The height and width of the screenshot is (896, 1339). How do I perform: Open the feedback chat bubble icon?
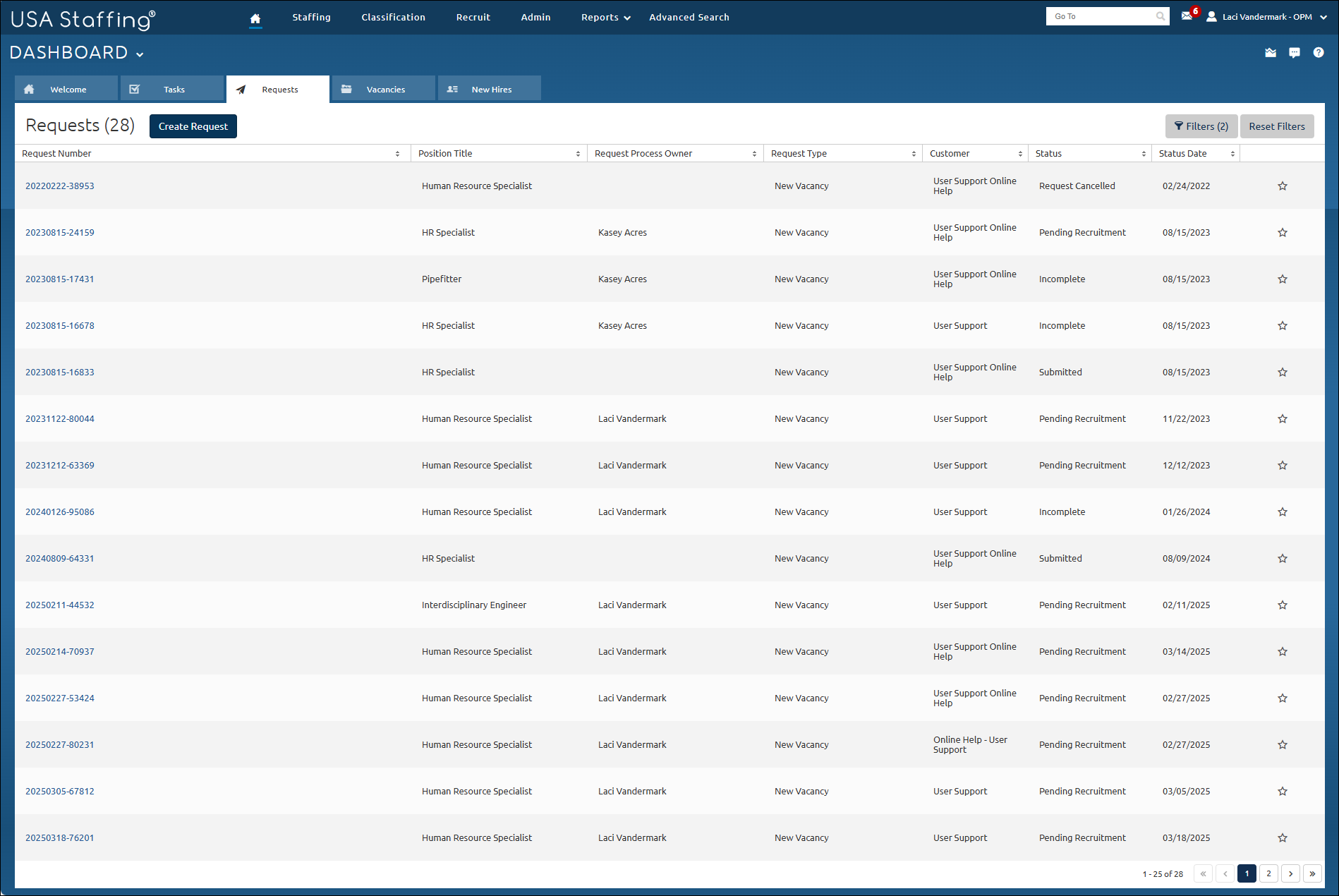click(x=1295, y=52)
